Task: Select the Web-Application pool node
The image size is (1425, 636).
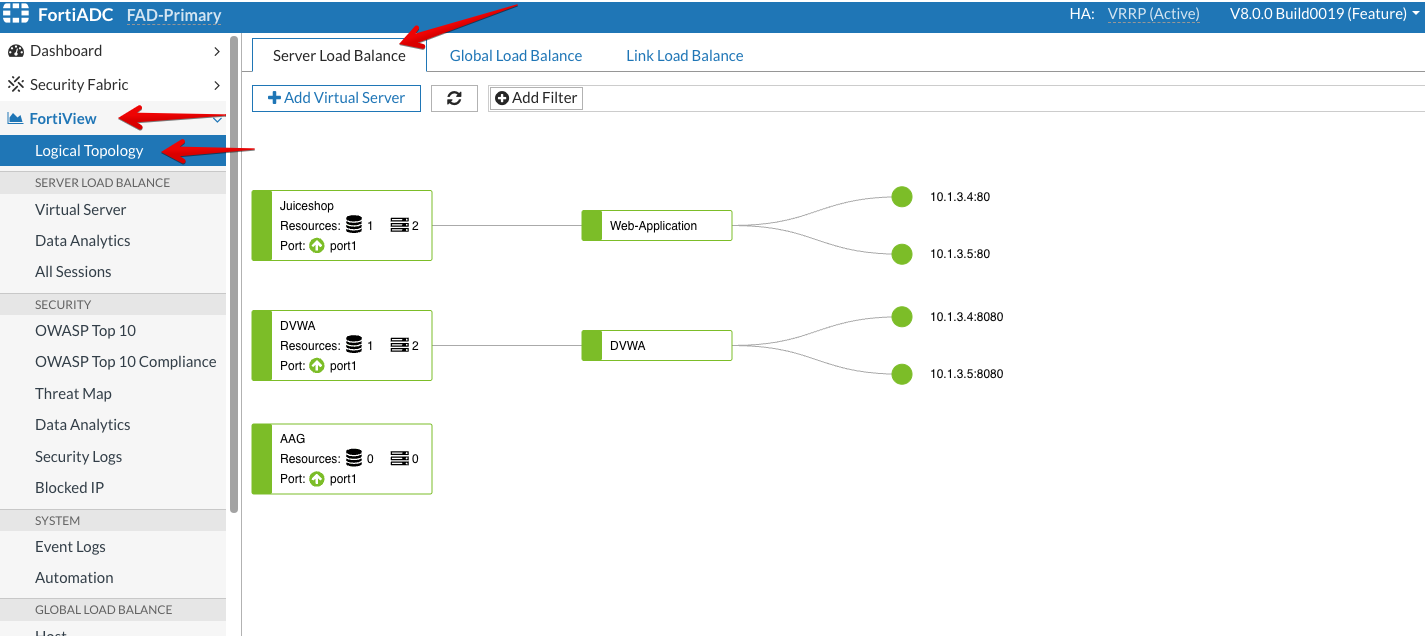Action: click(x=657, y=226)
